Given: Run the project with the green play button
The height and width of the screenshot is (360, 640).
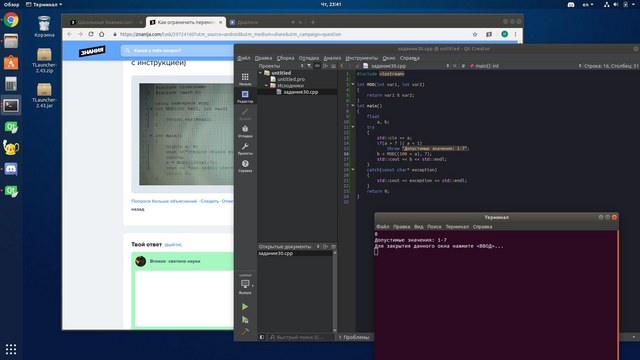Looking at the screenshot, I should coord(245,307).
